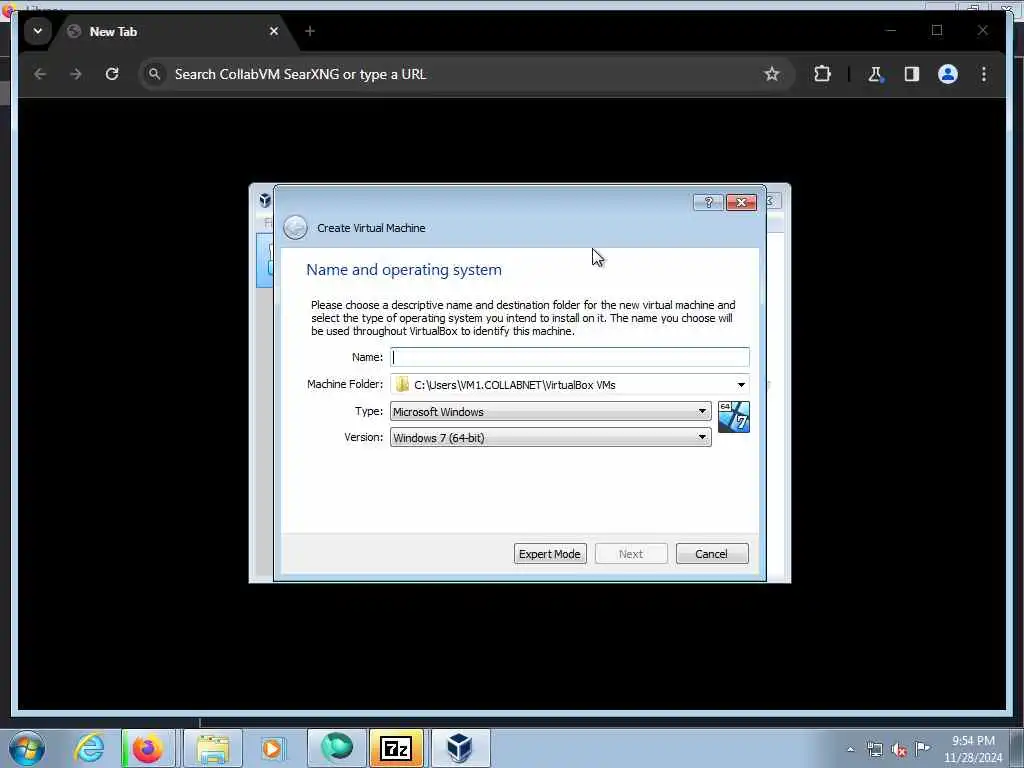Image resolution: width=1024 pixels, height=768 pixels.
Task: Switch to VirtualBox in the taskbar
Action: tap(460, 748)
